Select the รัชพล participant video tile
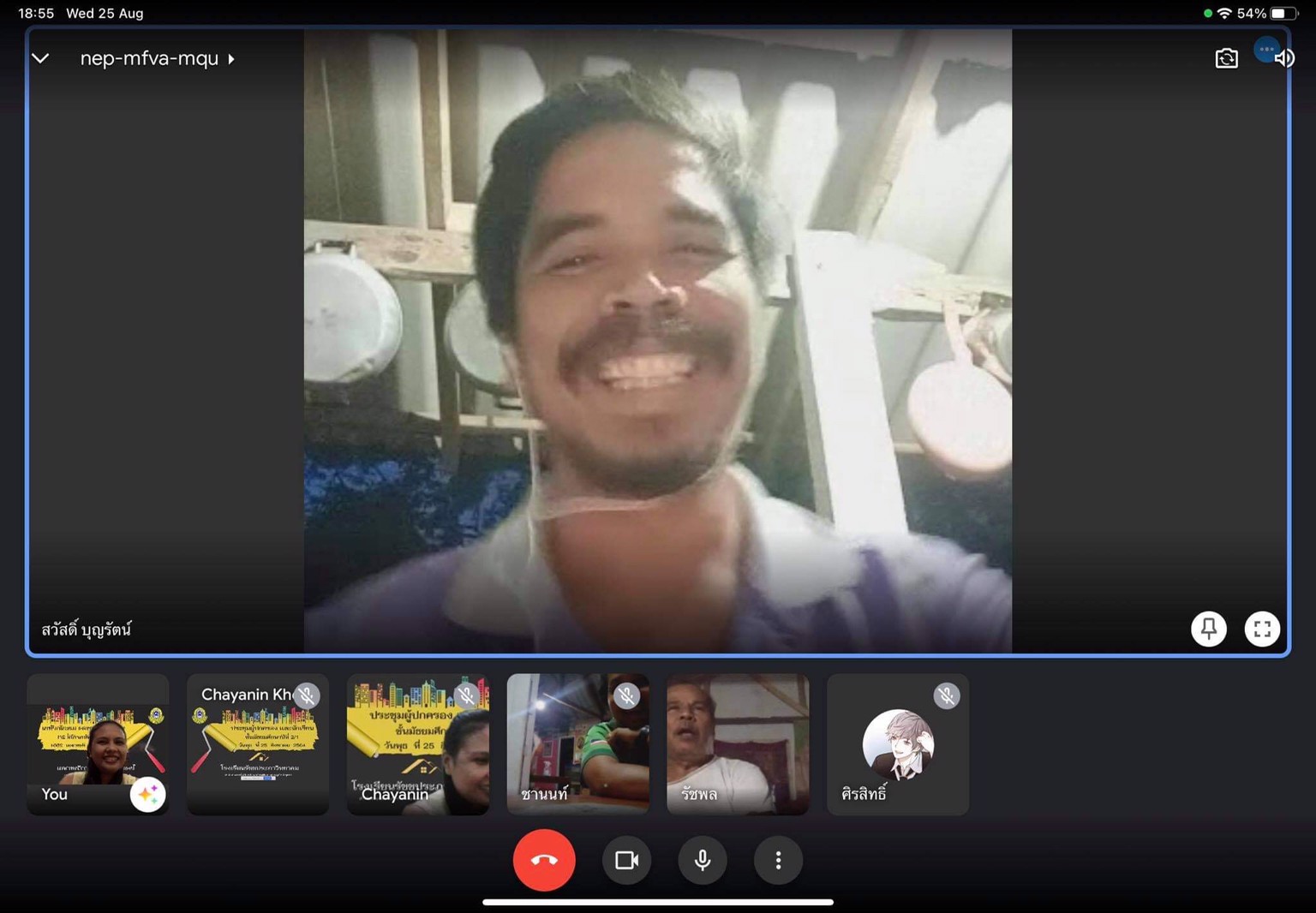1316x913 pixels. pos(738,744)
